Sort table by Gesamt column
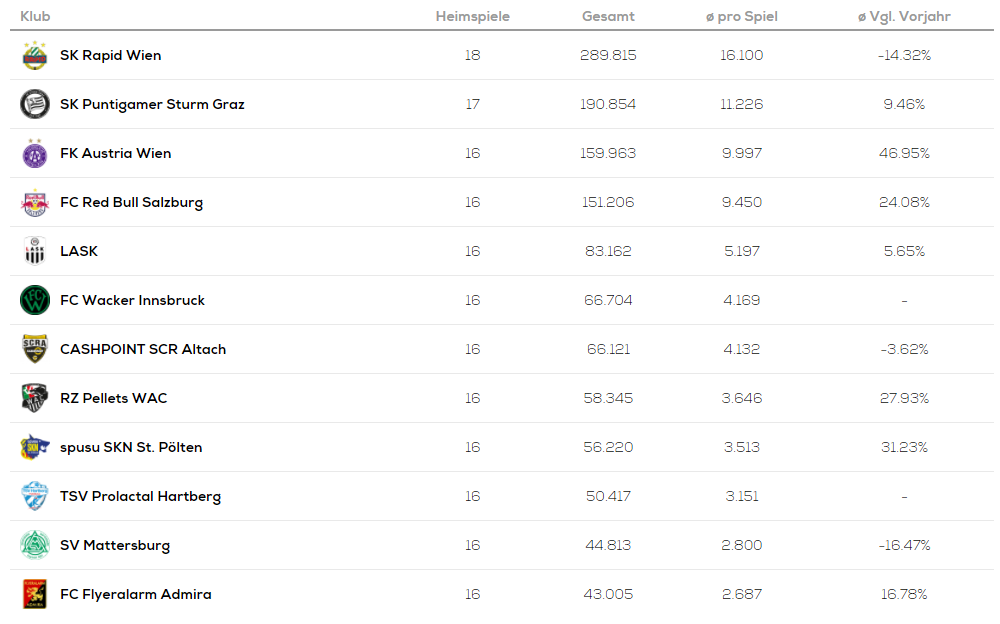1000x624 pixels. click(x=608, y=17)
